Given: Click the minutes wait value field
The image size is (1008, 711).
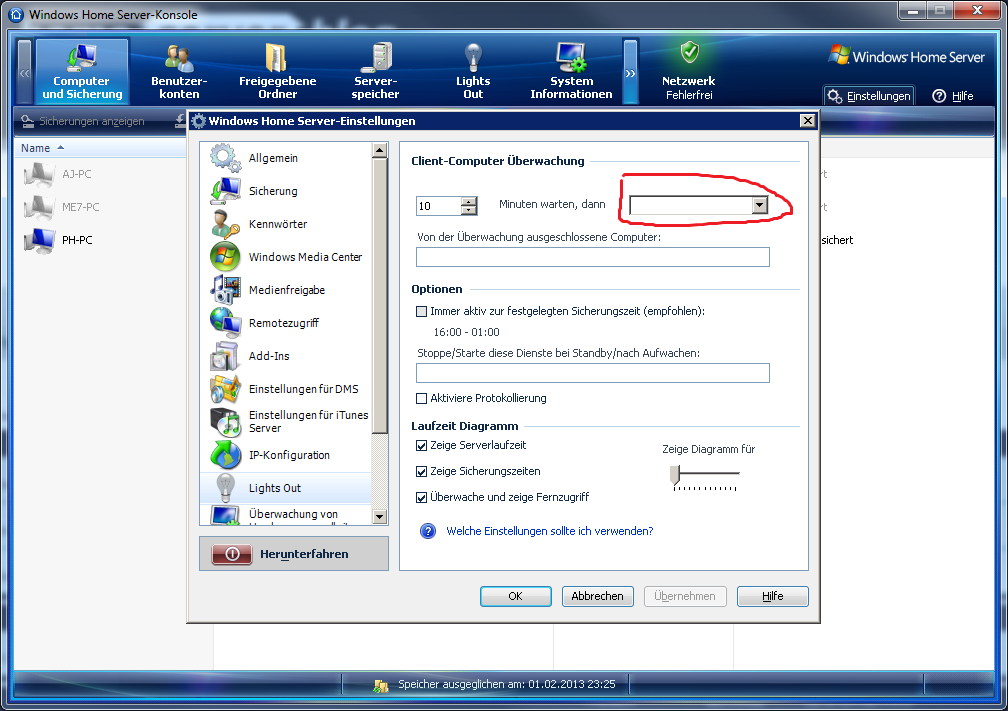Looking at the screenshot, I should (x=439, y=206).
